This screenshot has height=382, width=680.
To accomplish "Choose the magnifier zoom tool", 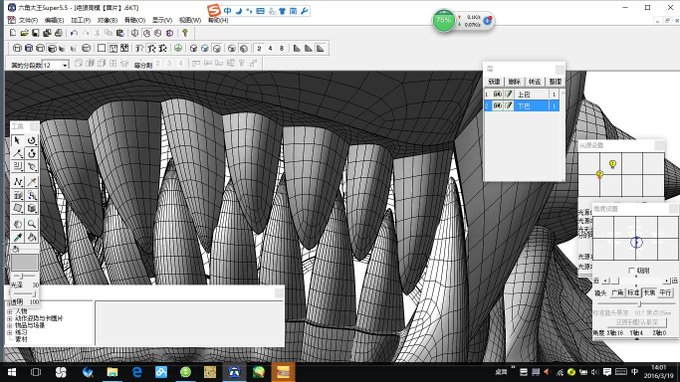I will tap(32, 224).
